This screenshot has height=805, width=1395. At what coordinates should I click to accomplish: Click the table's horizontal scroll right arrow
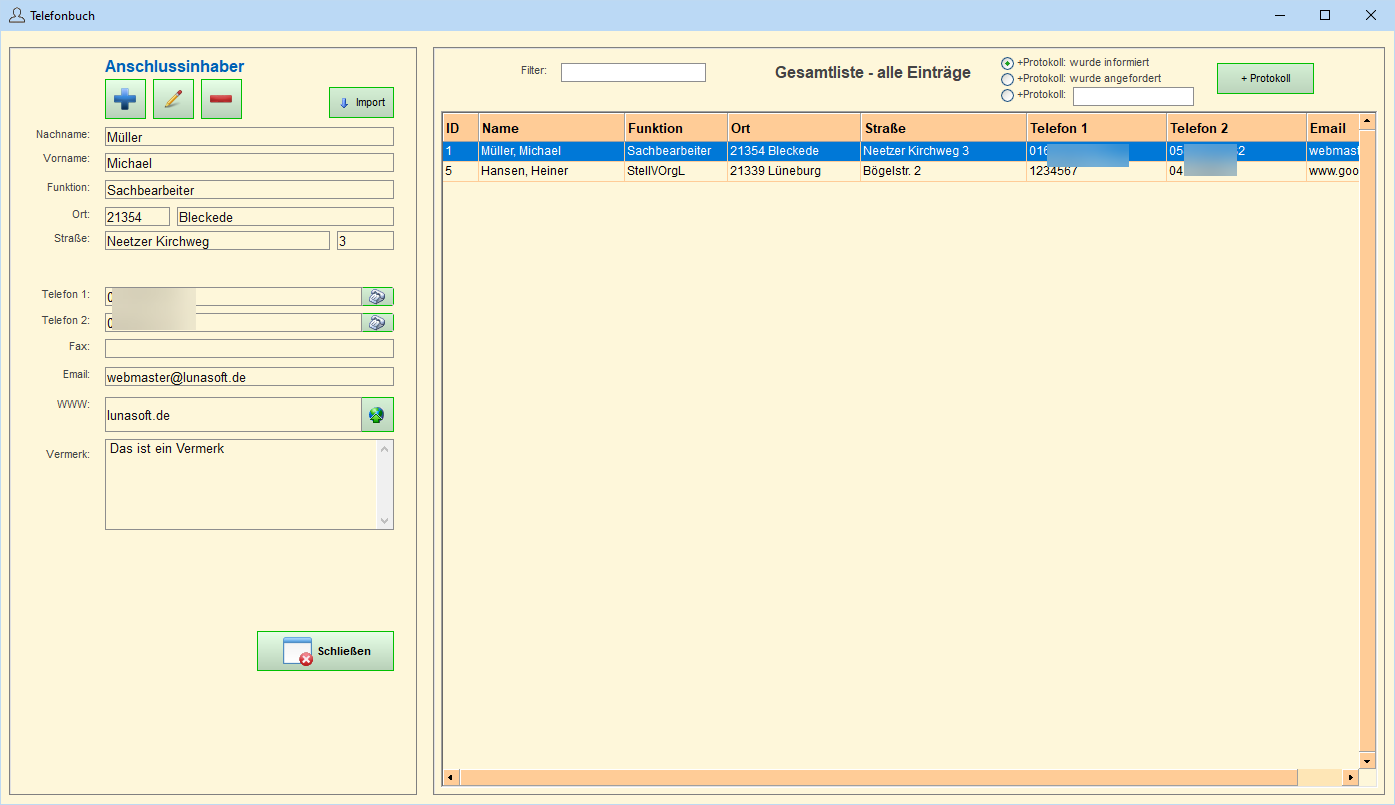point(1351,778)
